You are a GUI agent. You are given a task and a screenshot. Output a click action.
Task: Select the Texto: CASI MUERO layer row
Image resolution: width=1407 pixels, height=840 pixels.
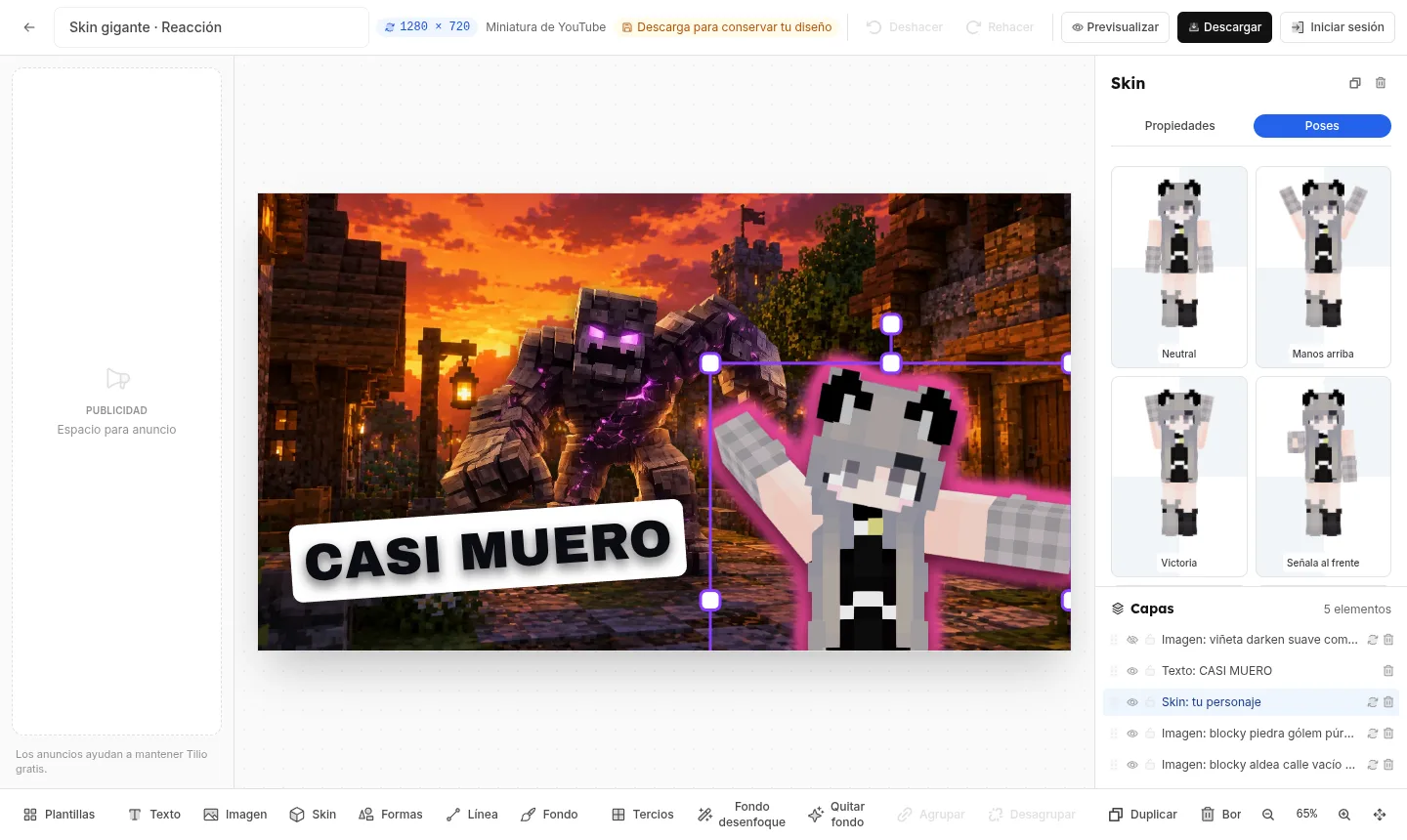(1251, 671)
